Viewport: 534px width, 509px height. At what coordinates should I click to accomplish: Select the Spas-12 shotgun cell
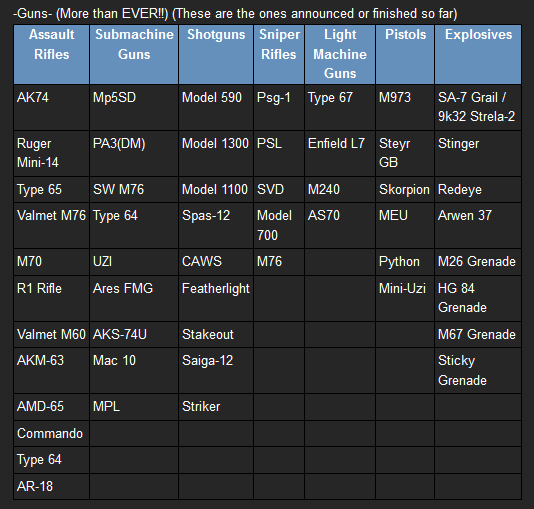[216, 225]
